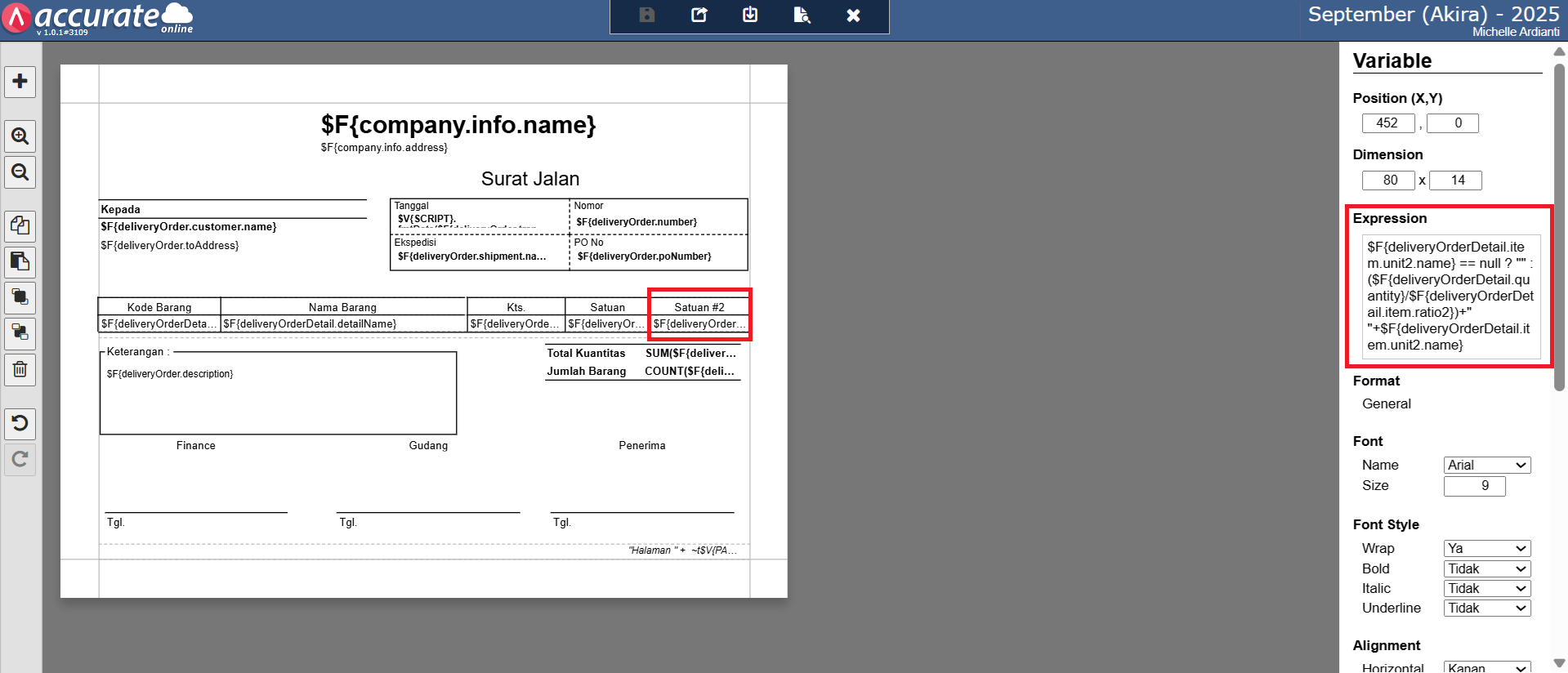Undo the last change
The width and height of the screenshot is (1568, 673).
pyautogui.click(x=20, y=423)
